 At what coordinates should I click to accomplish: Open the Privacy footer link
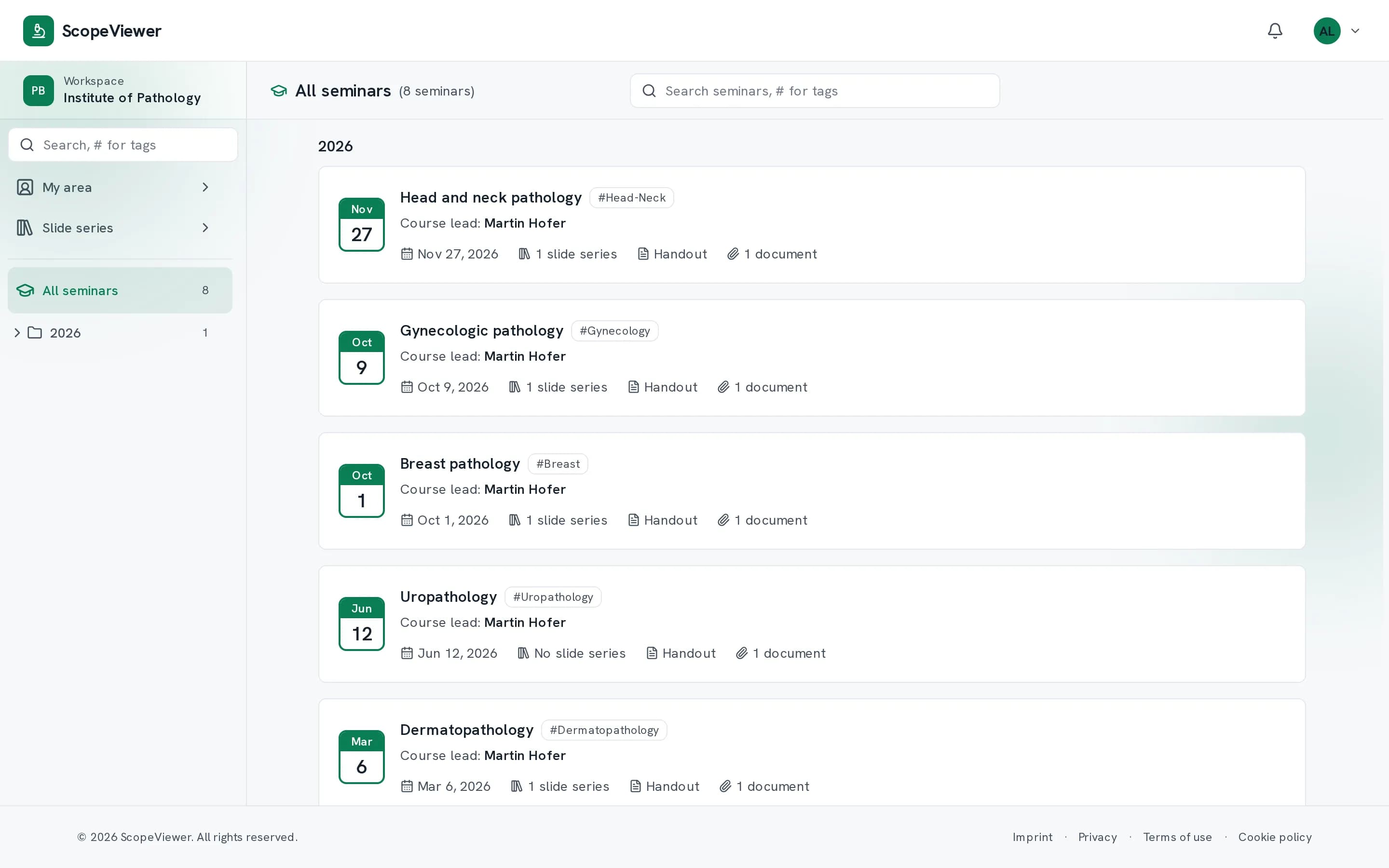pyautogui.click(x=1097, y=837)
